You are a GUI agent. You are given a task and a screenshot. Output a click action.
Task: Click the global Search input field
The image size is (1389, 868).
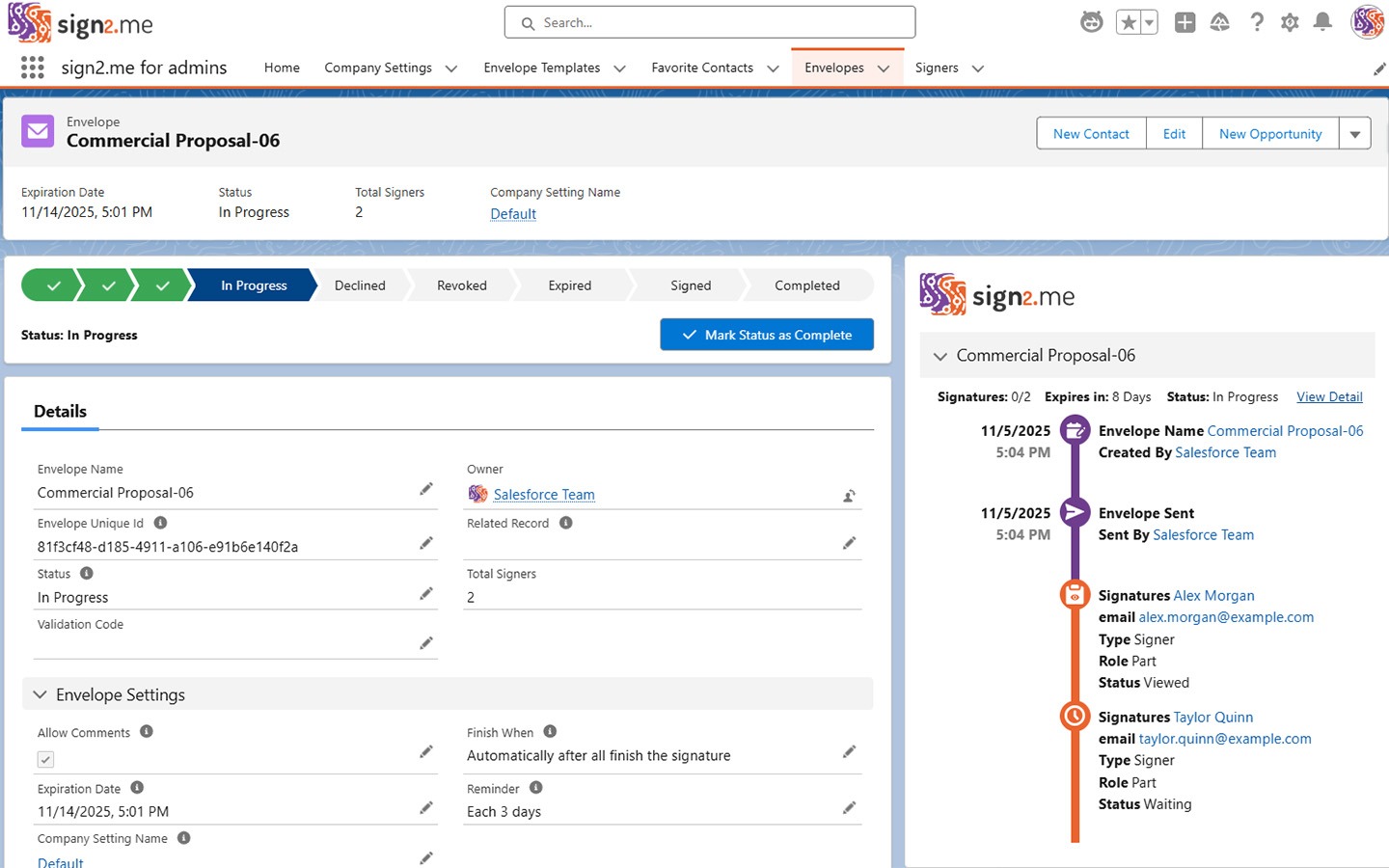tap(710, 22)
